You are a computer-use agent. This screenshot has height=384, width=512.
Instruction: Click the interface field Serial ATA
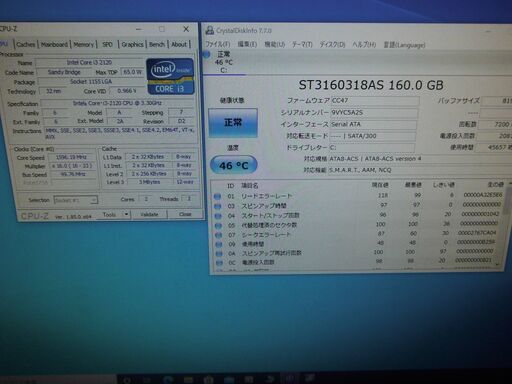click(373, 124)
